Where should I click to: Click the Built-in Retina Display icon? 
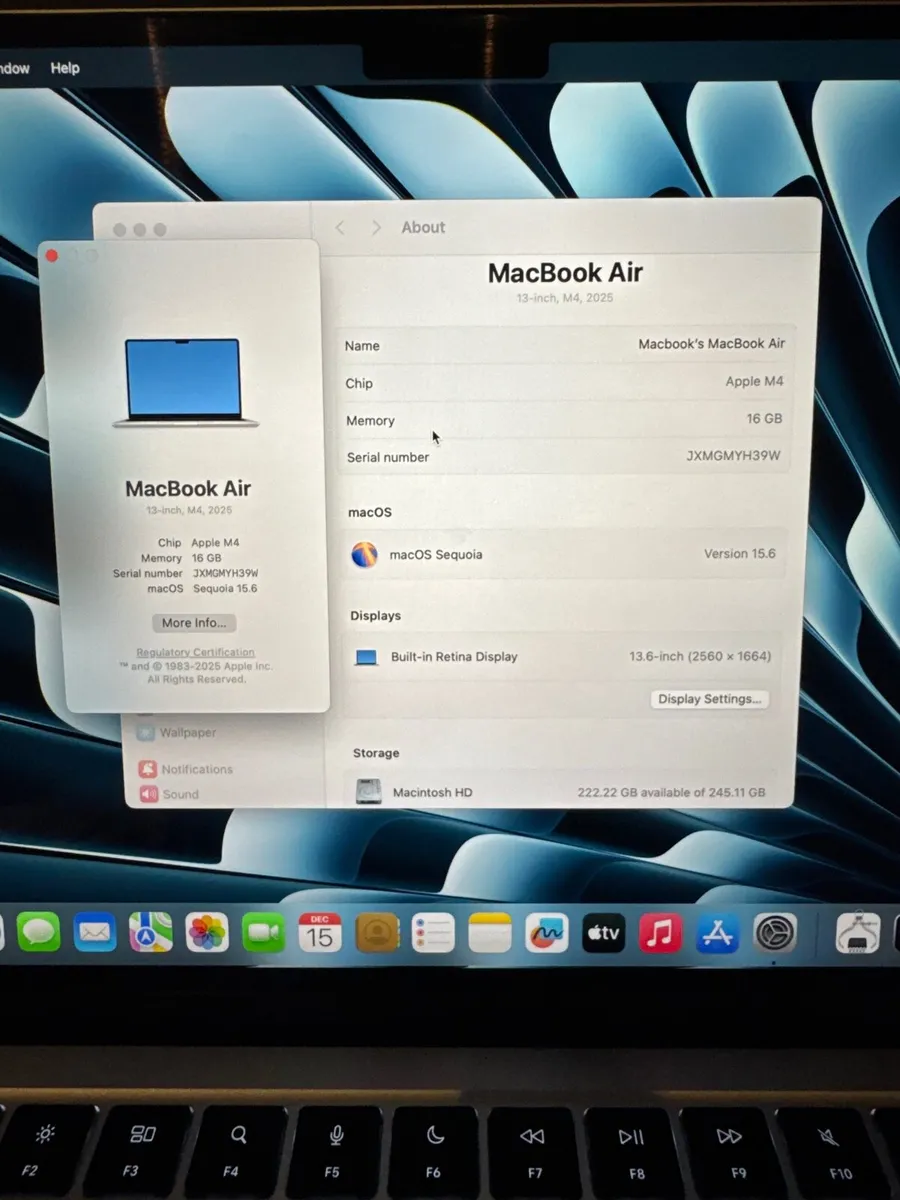[x=366, y=656]
